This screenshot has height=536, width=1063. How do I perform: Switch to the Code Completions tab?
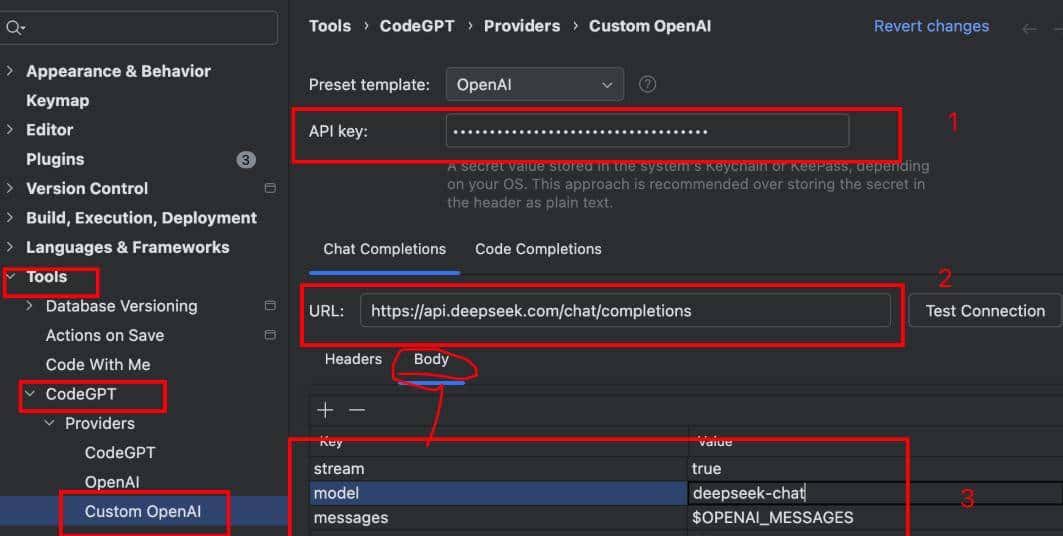pyautogui.click(x=538, y=249)
